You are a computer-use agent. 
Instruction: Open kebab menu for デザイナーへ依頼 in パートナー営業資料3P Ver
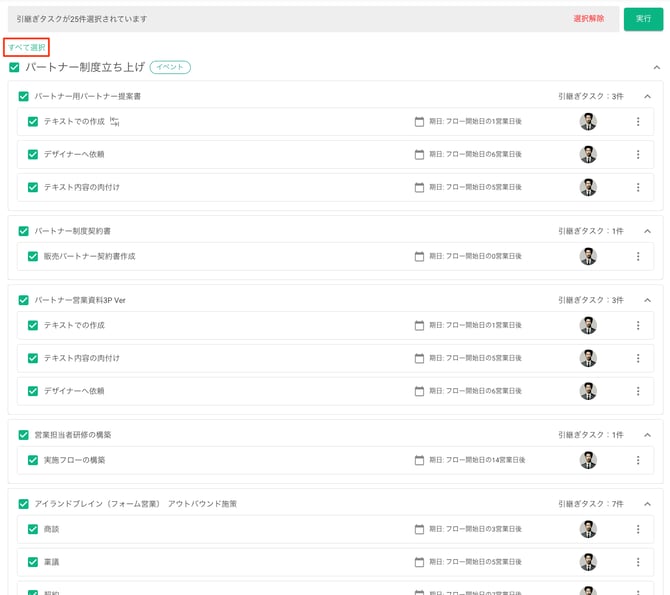(x=638, y=391)
